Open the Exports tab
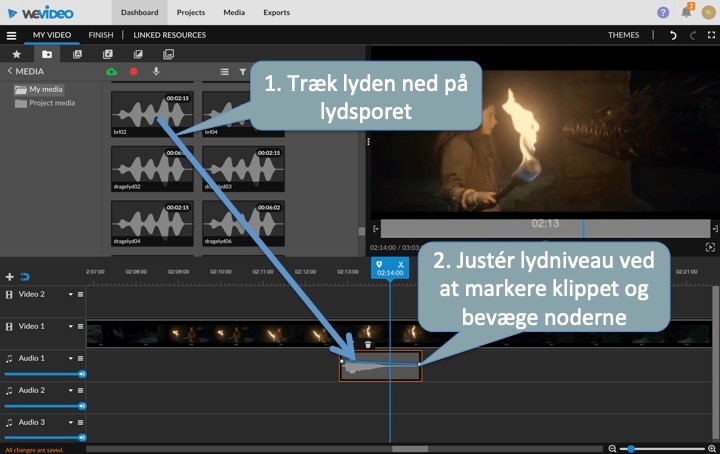Viewport: 720px width, 454px height. pos(276,12)
